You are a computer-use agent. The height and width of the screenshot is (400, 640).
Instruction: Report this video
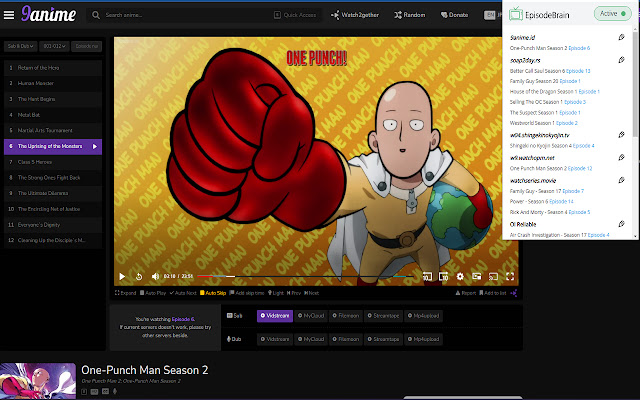466,293
